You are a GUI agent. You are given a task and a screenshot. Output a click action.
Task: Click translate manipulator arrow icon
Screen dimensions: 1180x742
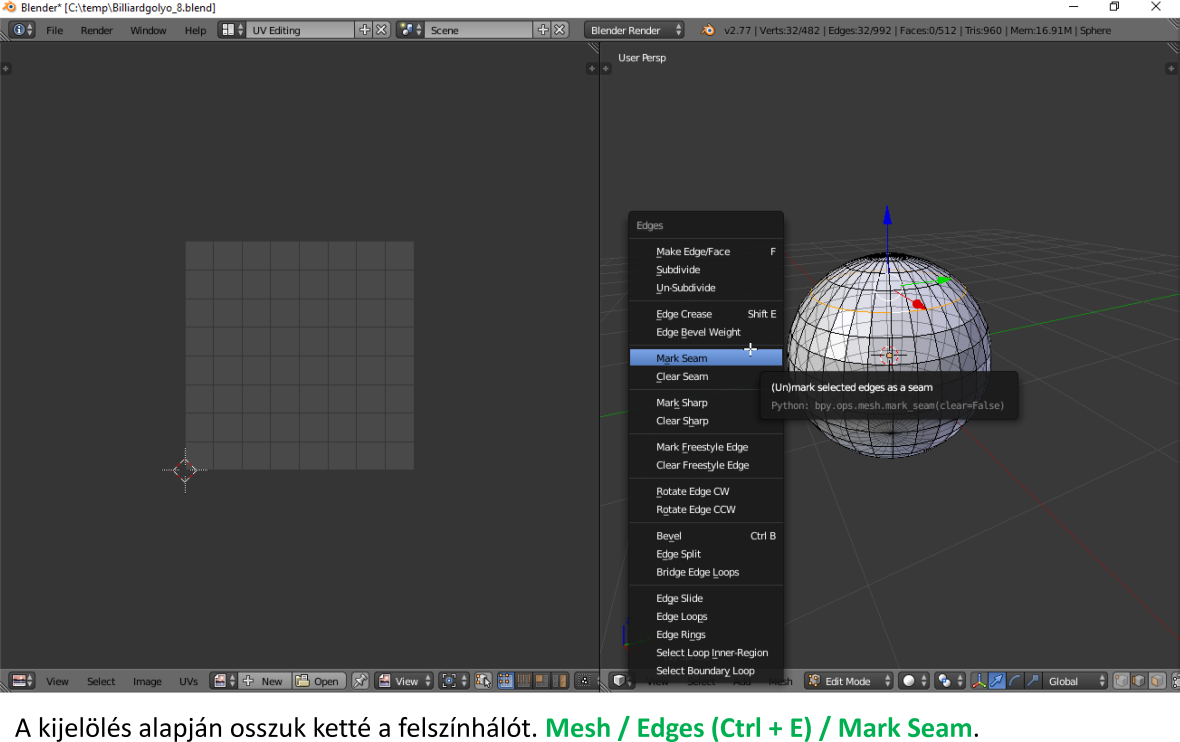click(996, 681)
